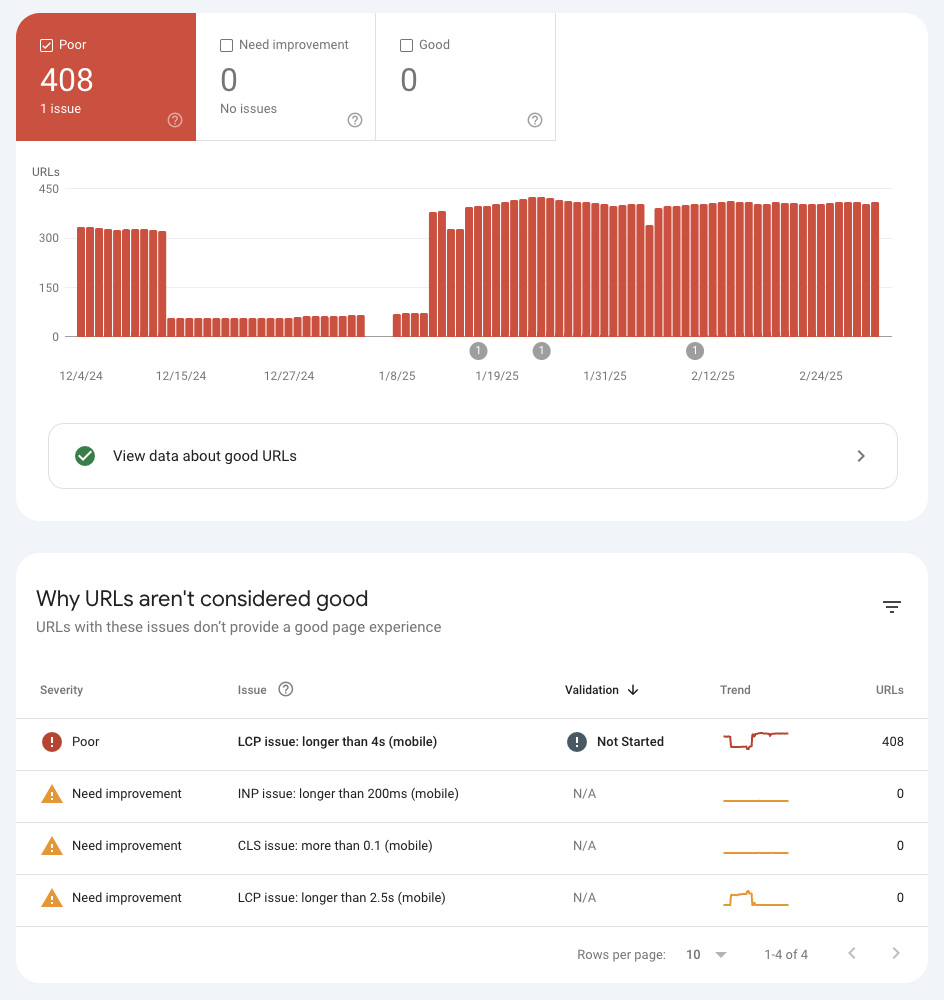Open CLS issue more than 0.1 row
The image size is (944, 1000).
coord(335,846)
